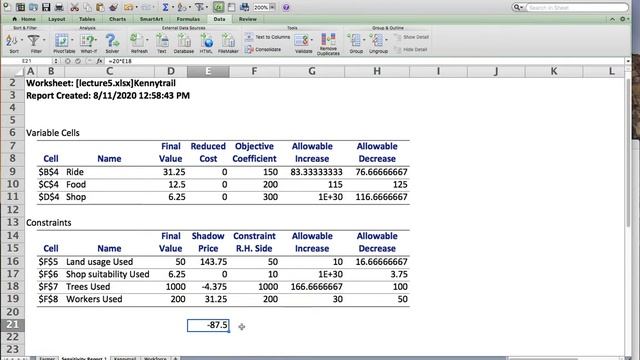The width and height of the screenshot is (640, 360).
Task: Switch to the Formulas ribbon tab
Action: click(x=188, y=19)
